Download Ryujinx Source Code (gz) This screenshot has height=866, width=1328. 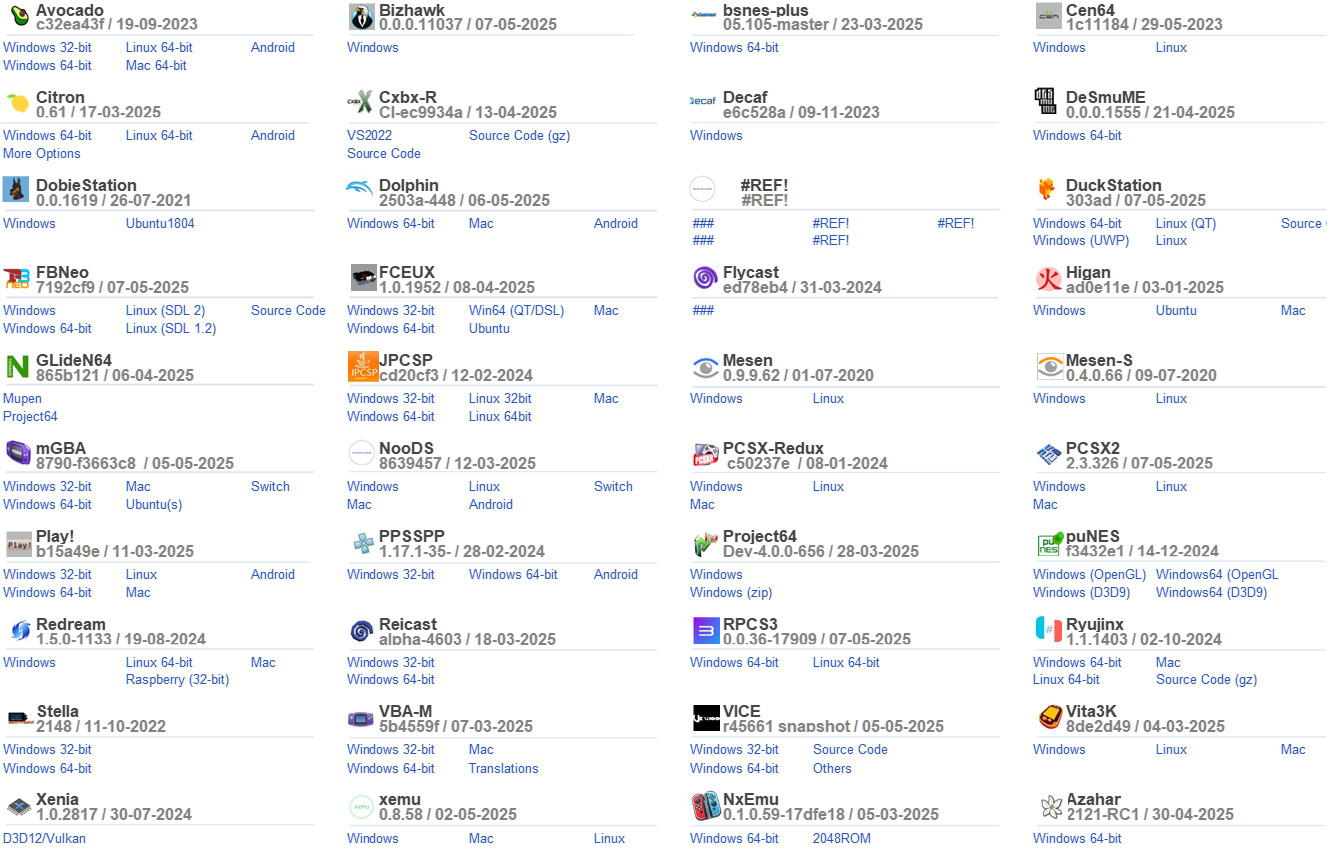1206,679
